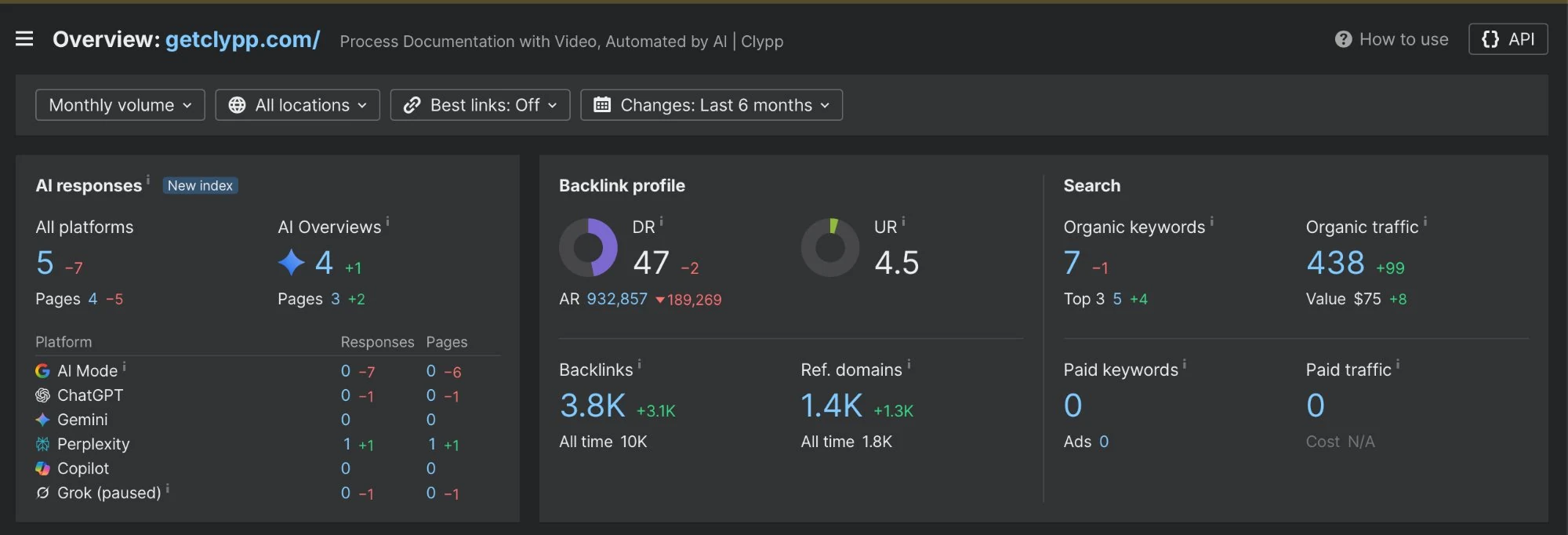Click UR value 4.5
The width and height of the screenshot is (1568, 535).
click(x=896, y=263)
